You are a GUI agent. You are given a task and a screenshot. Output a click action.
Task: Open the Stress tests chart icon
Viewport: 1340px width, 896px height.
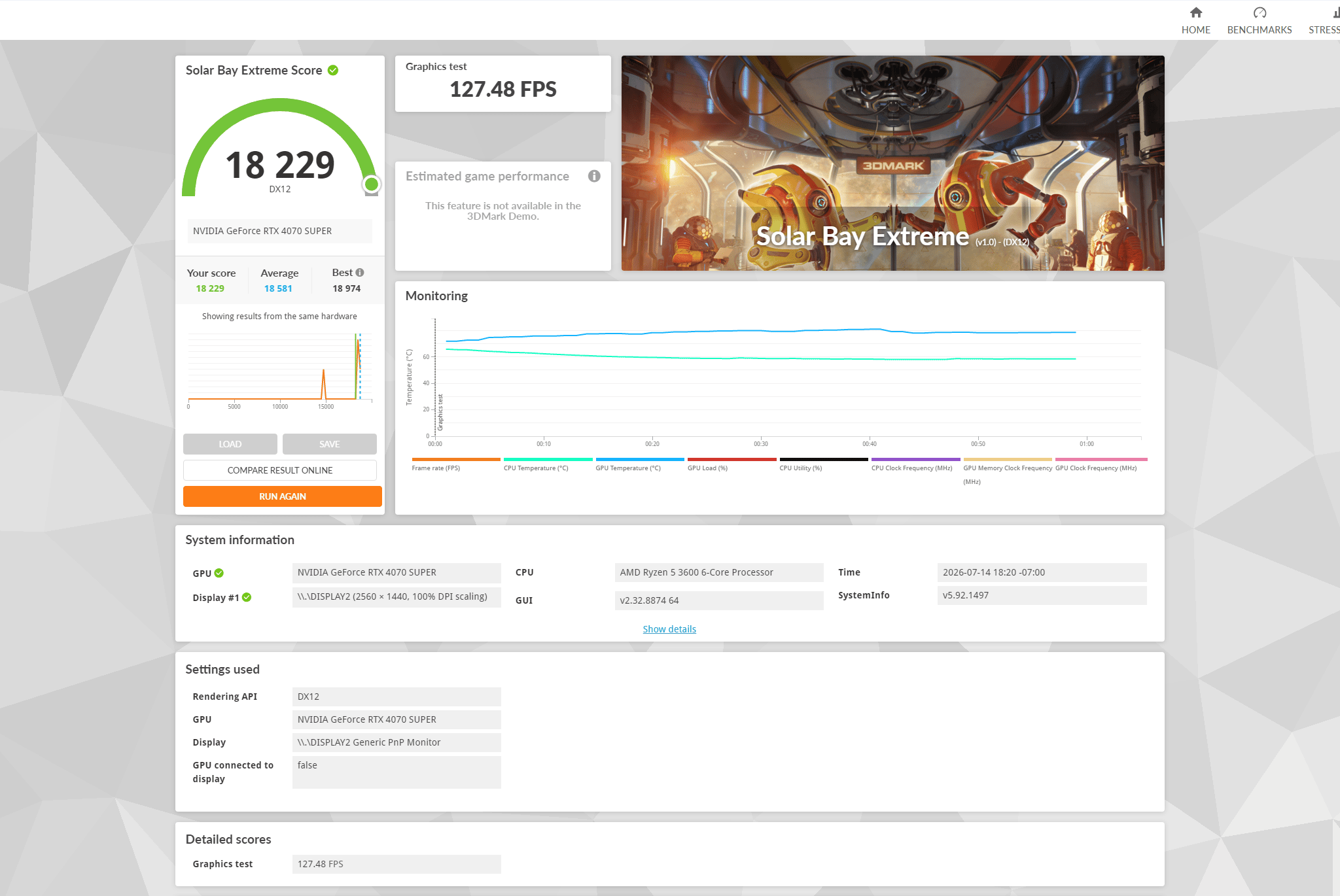1336,12
